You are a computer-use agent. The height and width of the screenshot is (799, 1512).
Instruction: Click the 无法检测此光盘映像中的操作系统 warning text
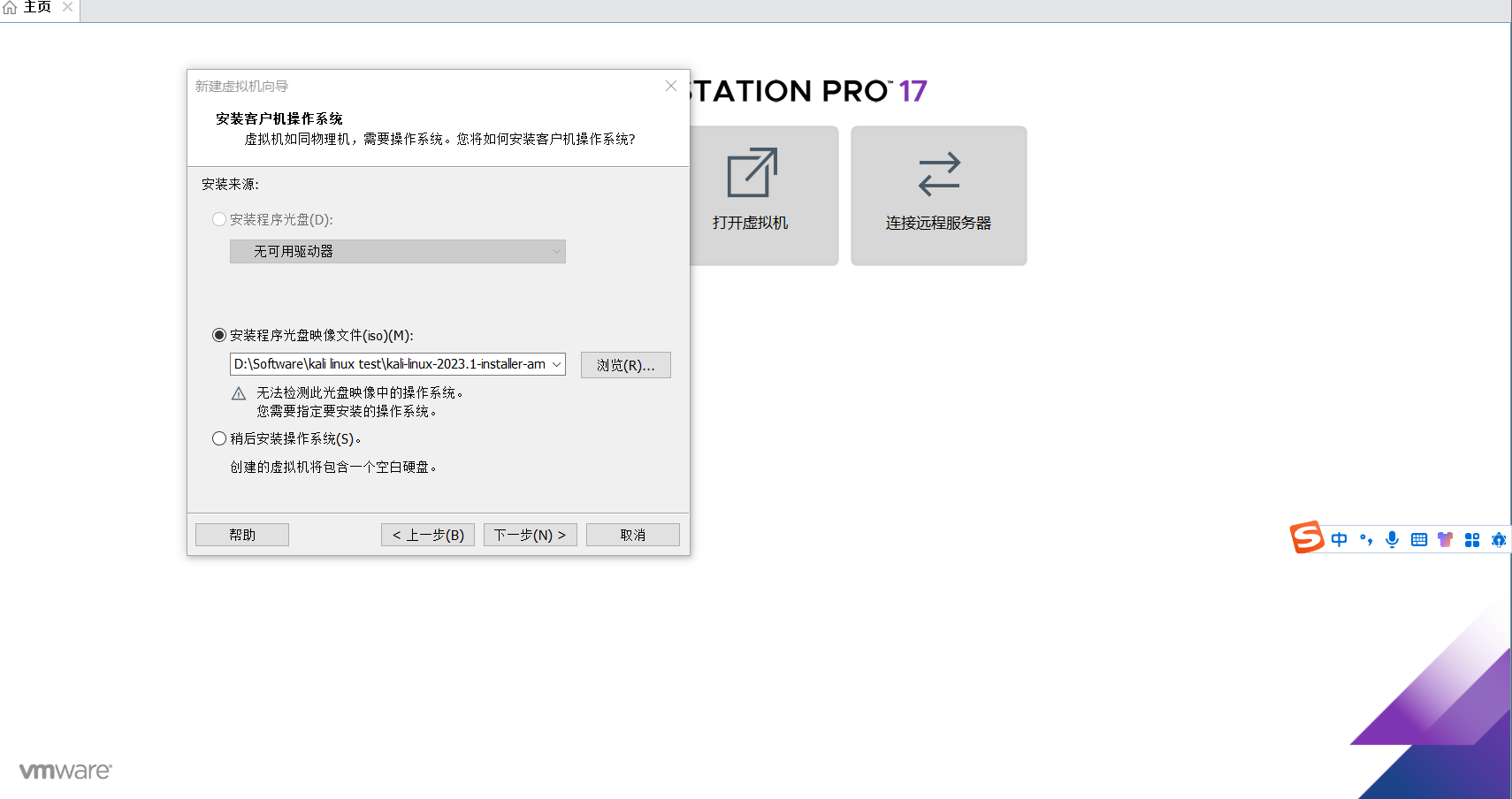tap(359, 392)
